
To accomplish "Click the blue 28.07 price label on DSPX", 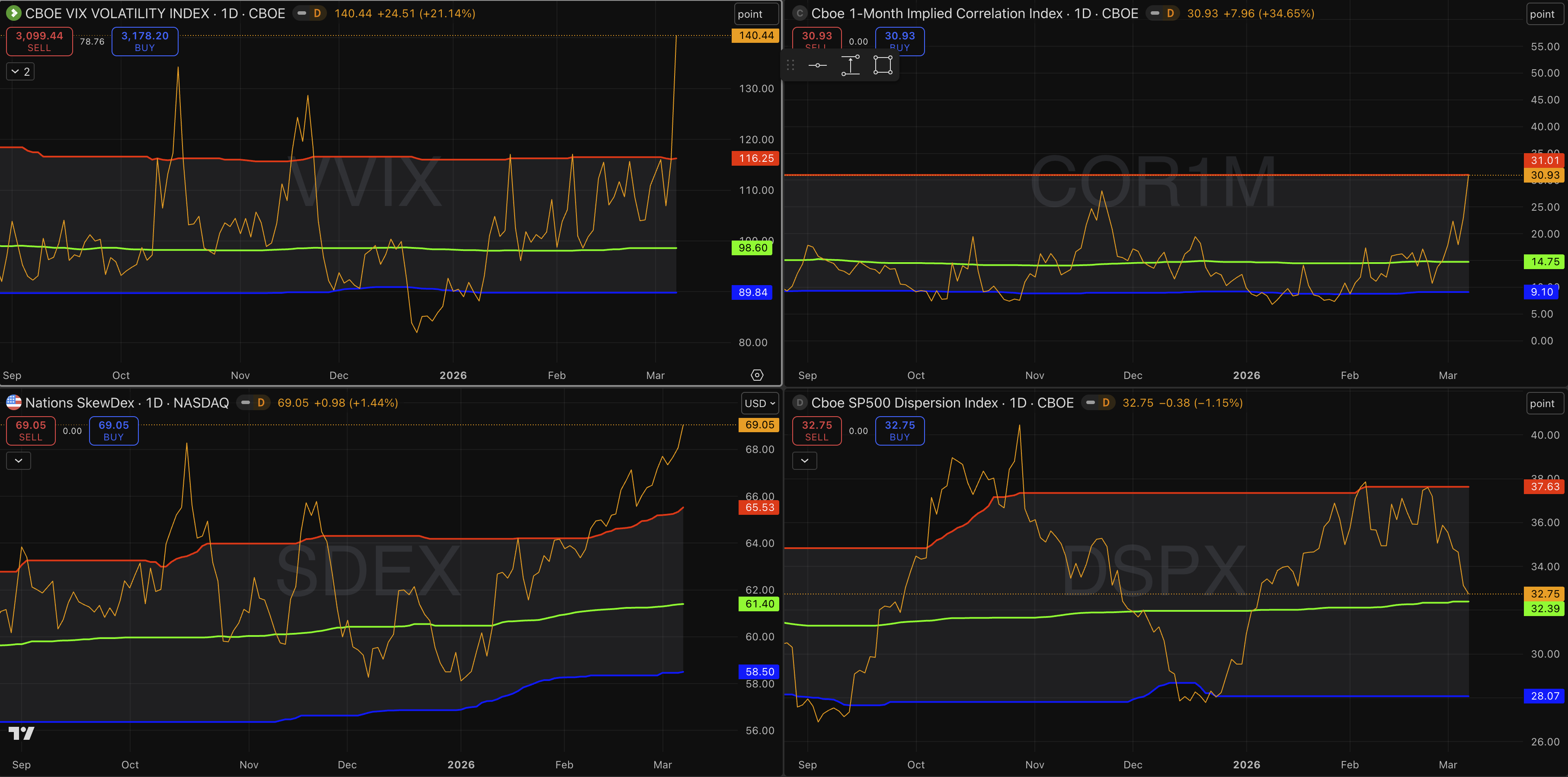I will [x=1544, y=696].
